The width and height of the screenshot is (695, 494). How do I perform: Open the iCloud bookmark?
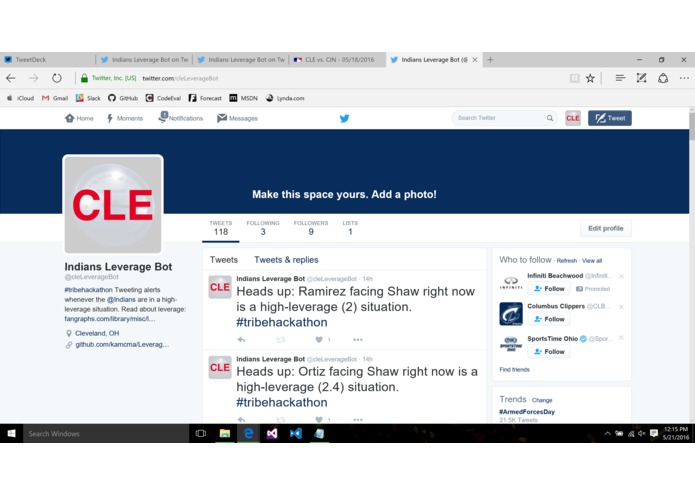(20, 98)
